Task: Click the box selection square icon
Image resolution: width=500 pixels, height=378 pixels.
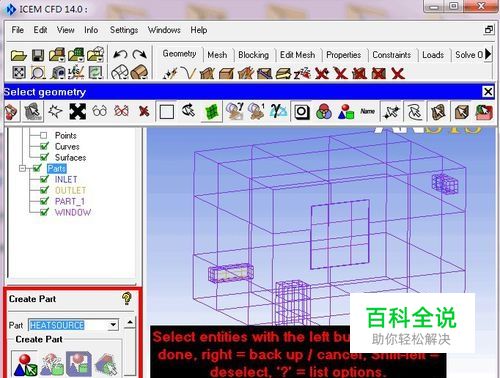Action: point(166,112)
